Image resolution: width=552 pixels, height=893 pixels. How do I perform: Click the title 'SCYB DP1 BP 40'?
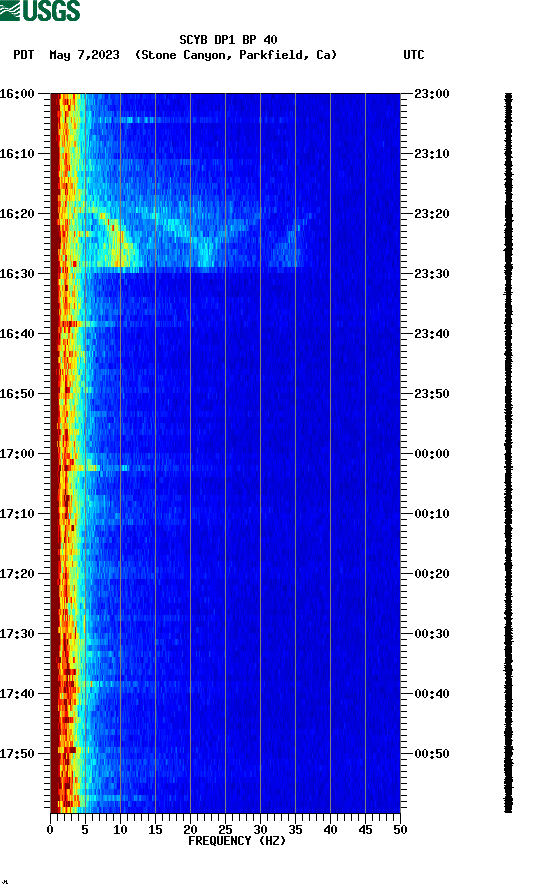point(228,40)
